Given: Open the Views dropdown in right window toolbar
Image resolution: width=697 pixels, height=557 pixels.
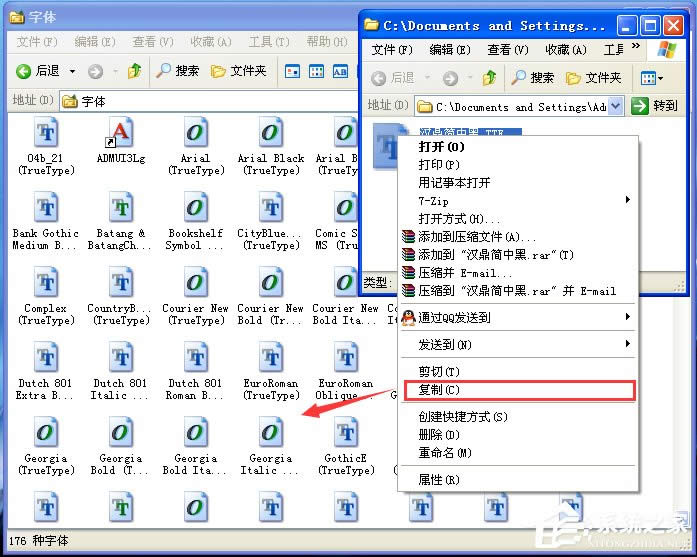Looking at the screenshot, I should click(x=651, y=78).
